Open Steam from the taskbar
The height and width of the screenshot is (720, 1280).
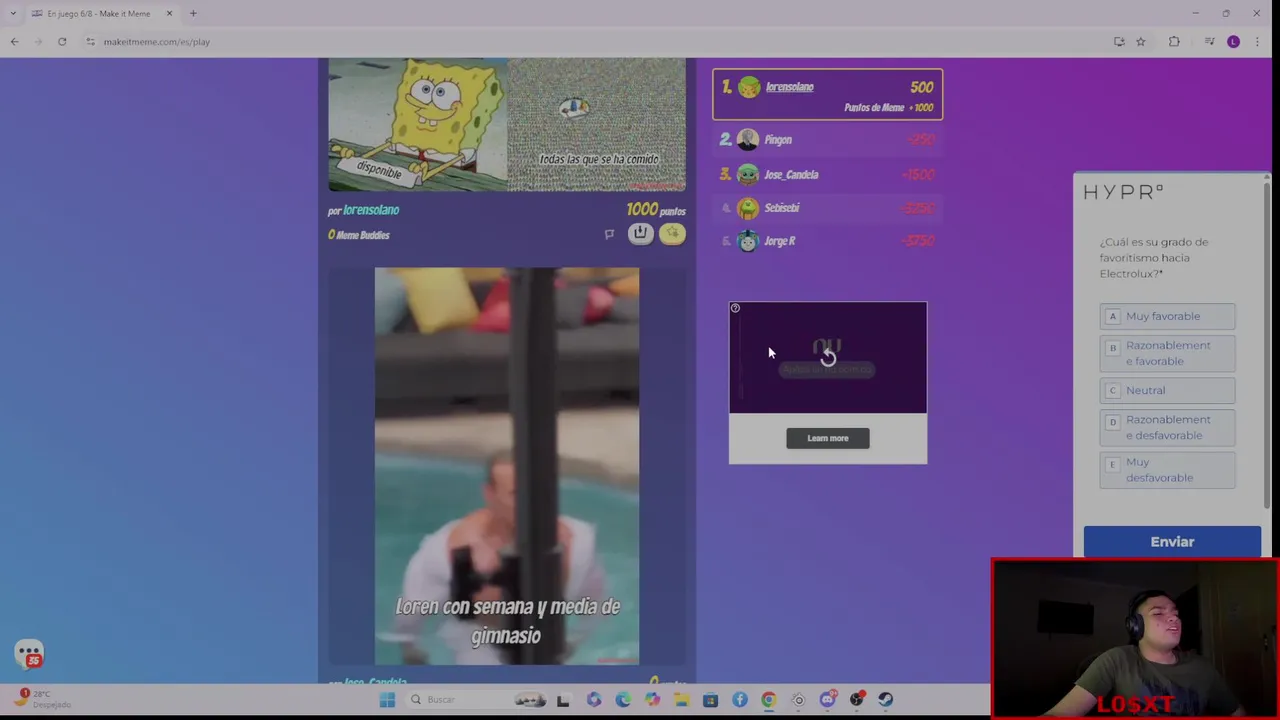coord(885,700)
